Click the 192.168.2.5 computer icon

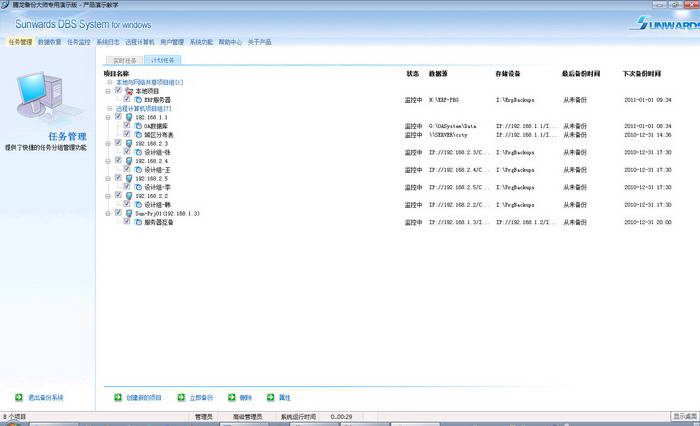[129, 179]
